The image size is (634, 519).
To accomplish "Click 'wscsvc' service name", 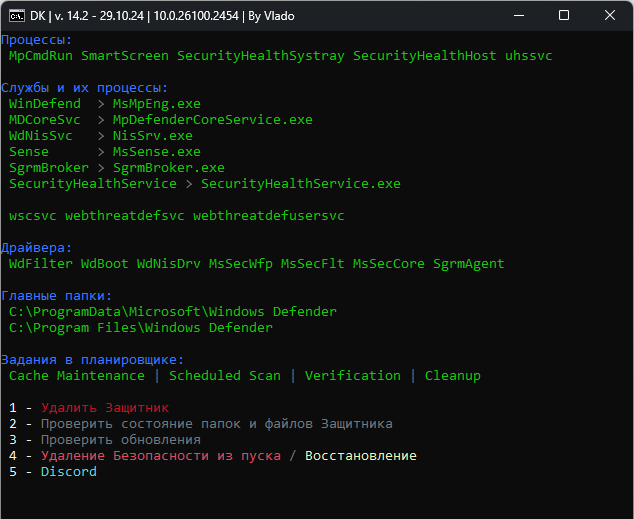I will (33, 216).
